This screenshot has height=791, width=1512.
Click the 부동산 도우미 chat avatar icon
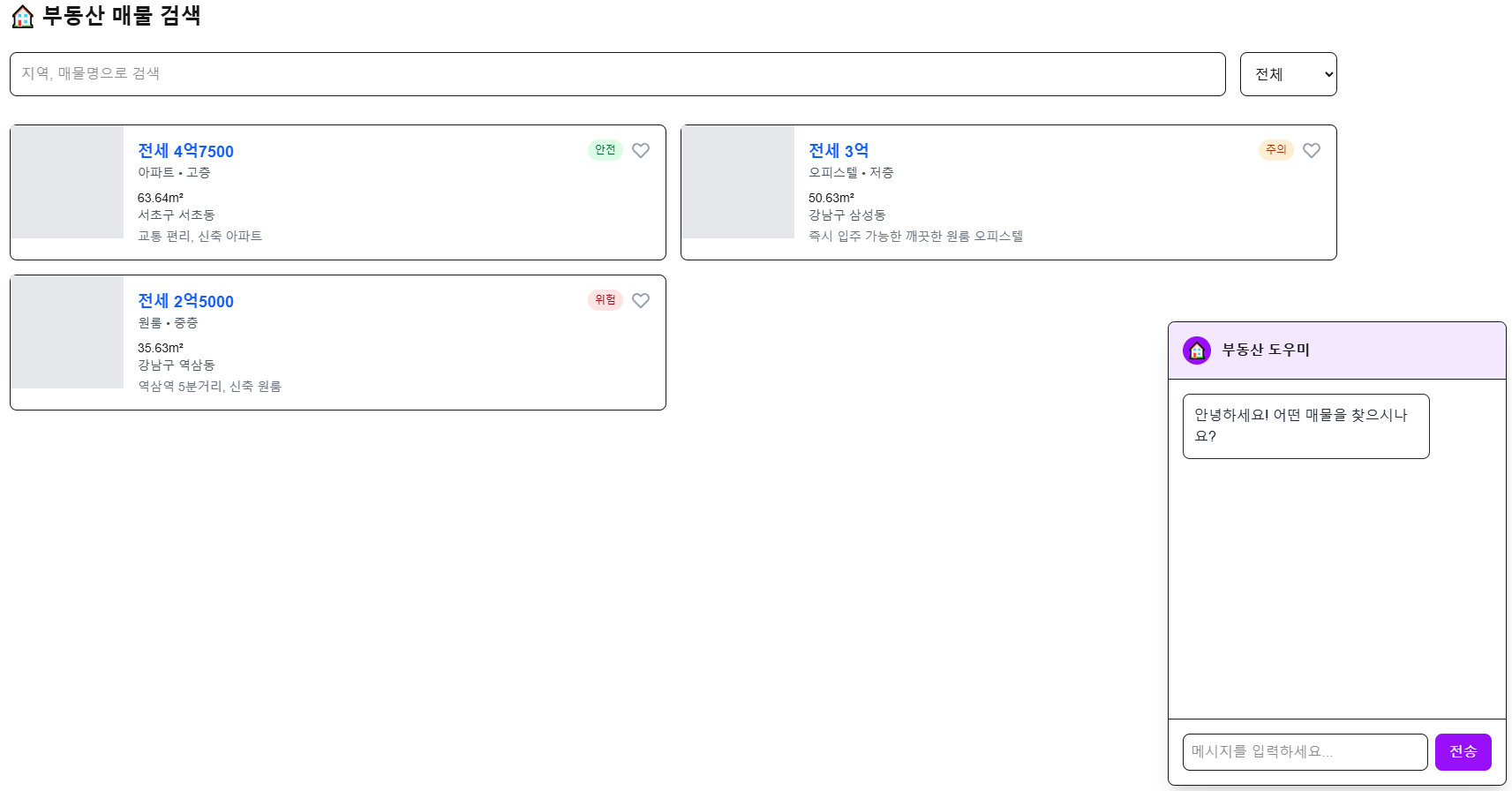pyautogui.click(x=1197, y=350)
